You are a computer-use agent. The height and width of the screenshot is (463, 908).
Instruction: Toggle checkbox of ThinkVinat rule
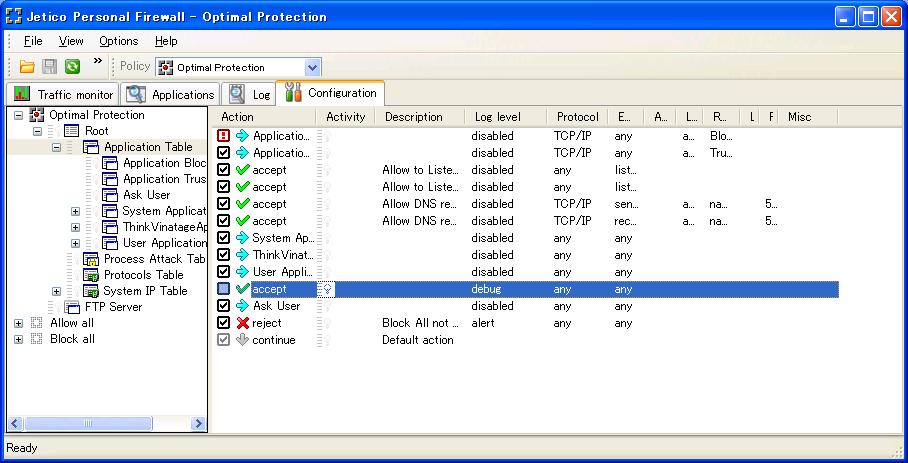(x=224, y=255)
